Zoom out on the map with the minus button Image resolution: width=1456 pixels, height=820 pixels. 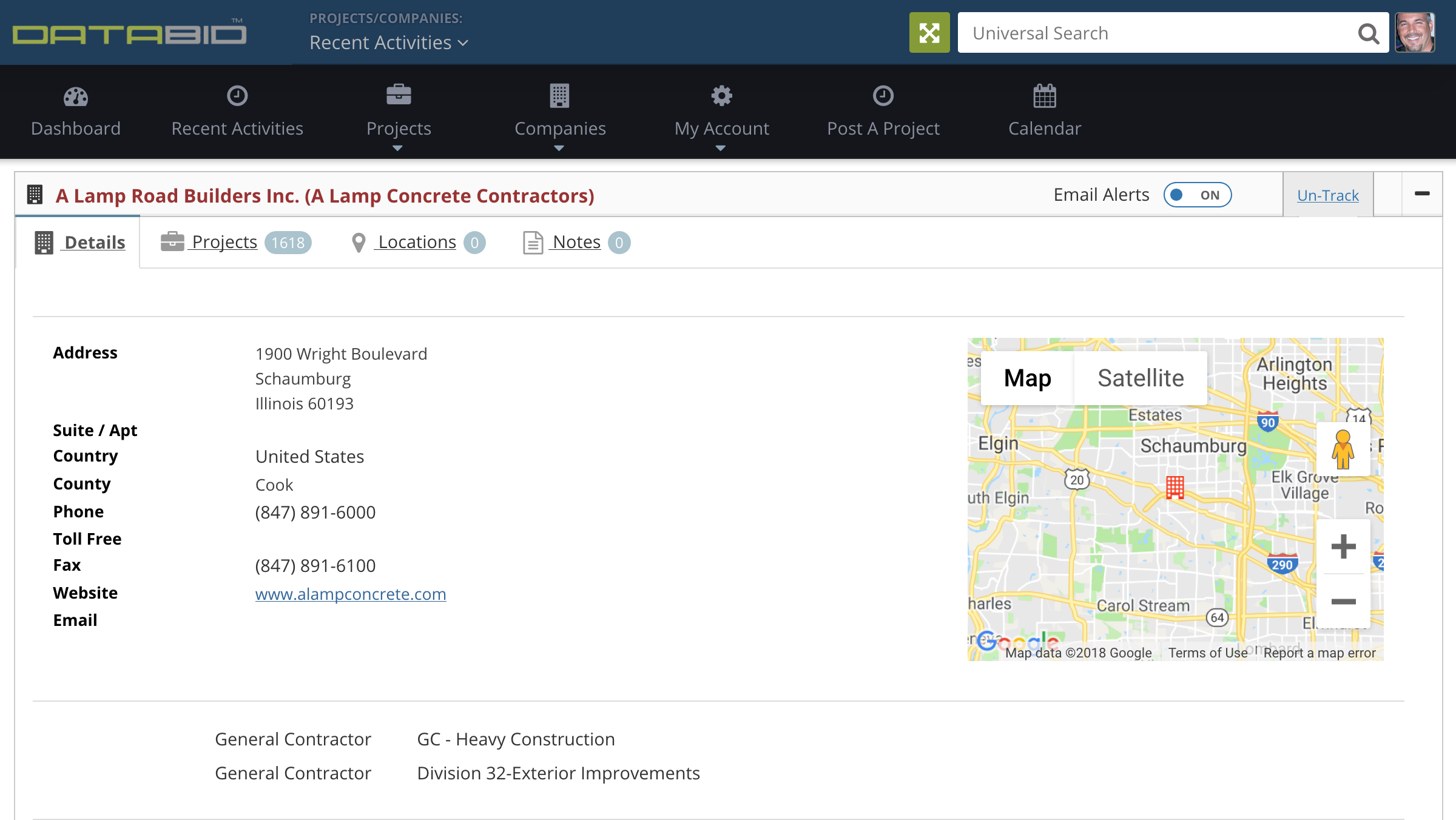[1343, 601]
